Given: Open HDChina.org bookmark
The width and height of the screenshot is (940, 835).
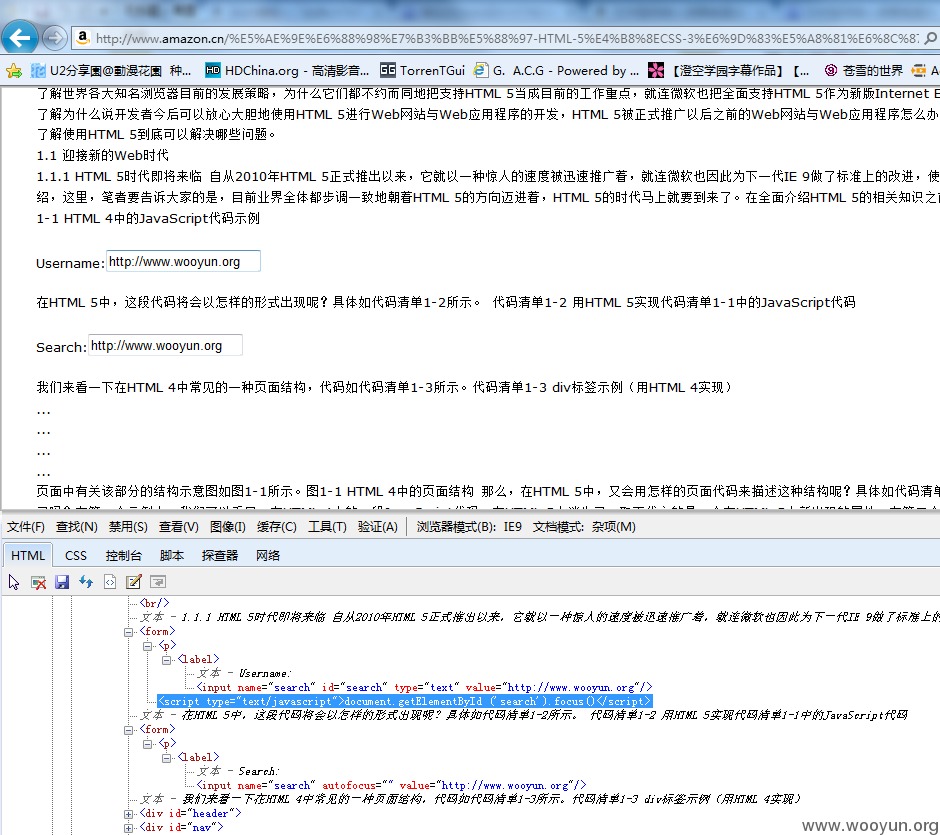Looking at the screenshot, I should click(x=286, y=71).
